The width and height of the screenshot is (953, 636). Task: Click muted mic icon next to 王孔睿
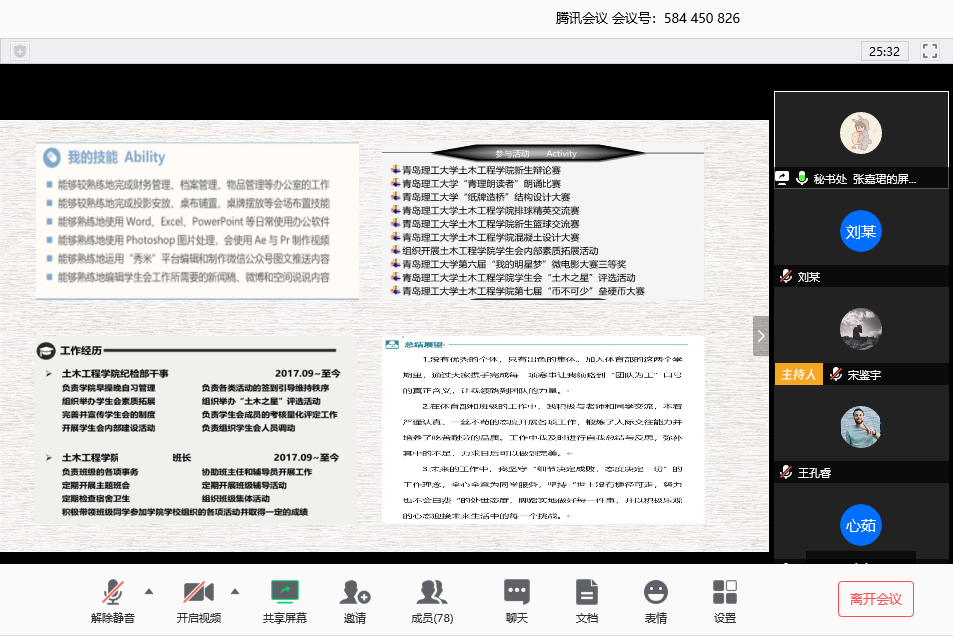coord(787,472)
